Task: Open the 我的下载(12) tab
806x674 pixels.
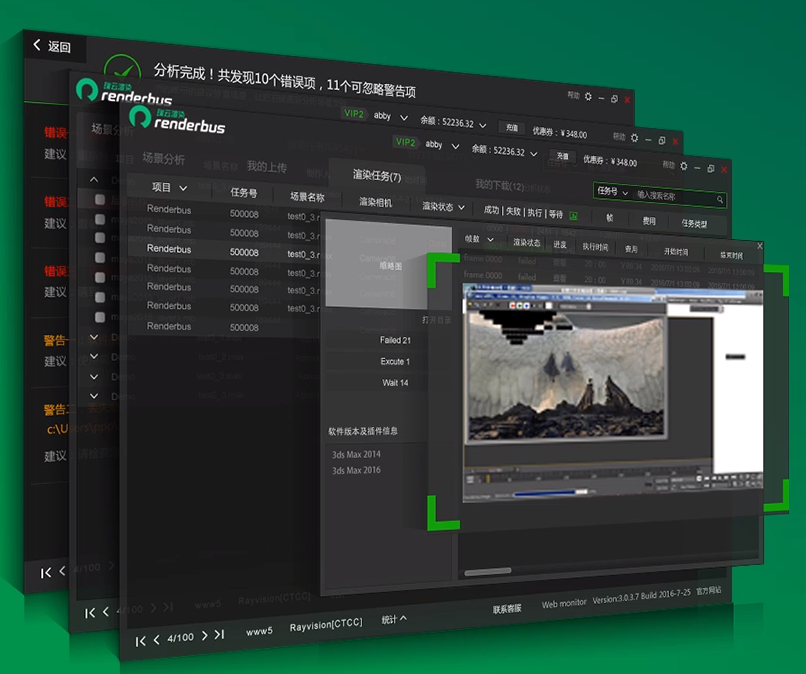Action: [499, 185]
